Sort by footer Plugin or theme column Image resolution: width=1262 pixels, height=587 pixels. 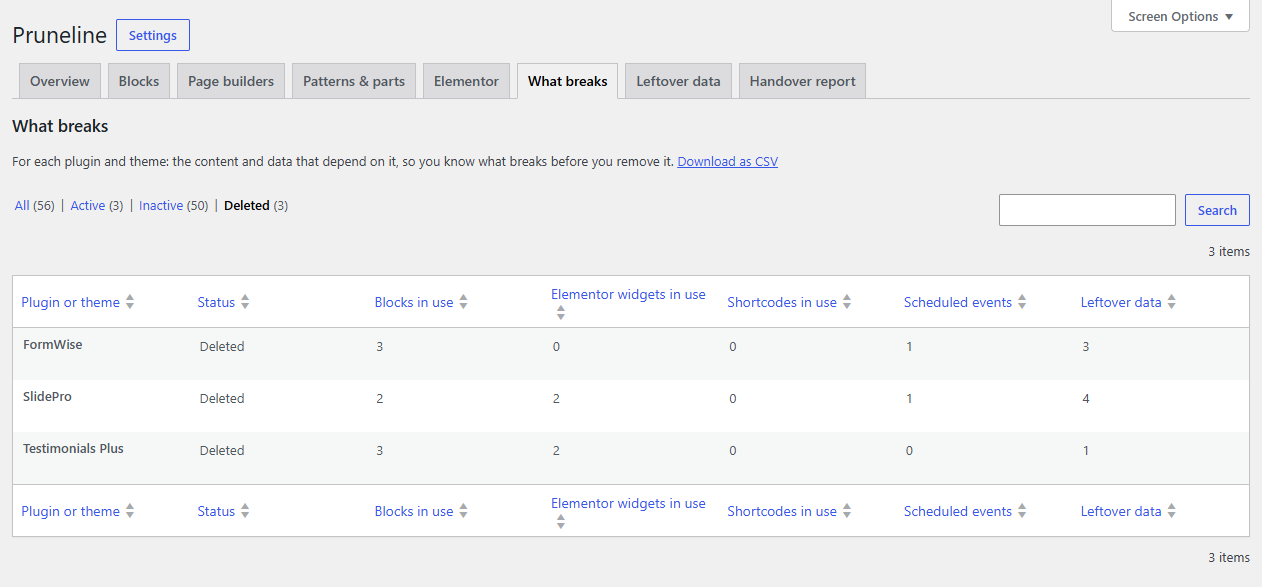(70, 511)
